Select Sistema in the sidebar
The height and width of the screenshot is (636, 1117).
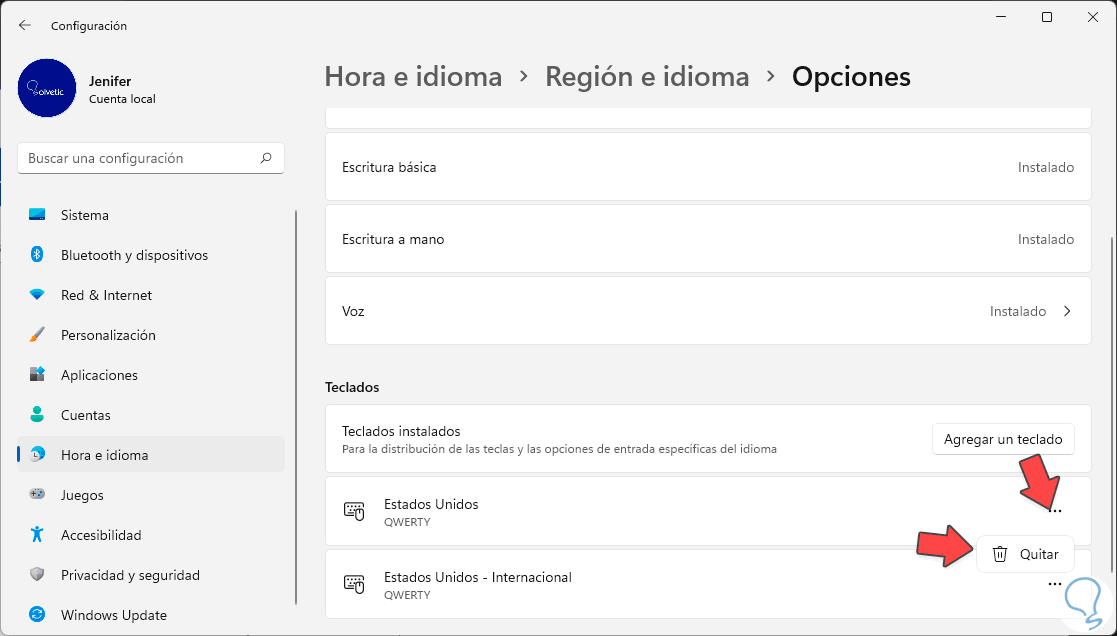coord(85,215)
